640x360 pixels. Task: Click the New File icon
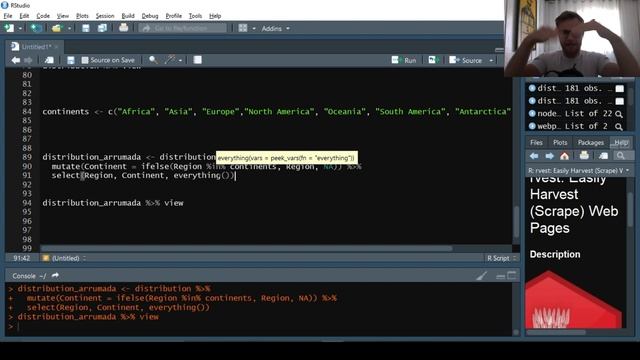point(9,28)
